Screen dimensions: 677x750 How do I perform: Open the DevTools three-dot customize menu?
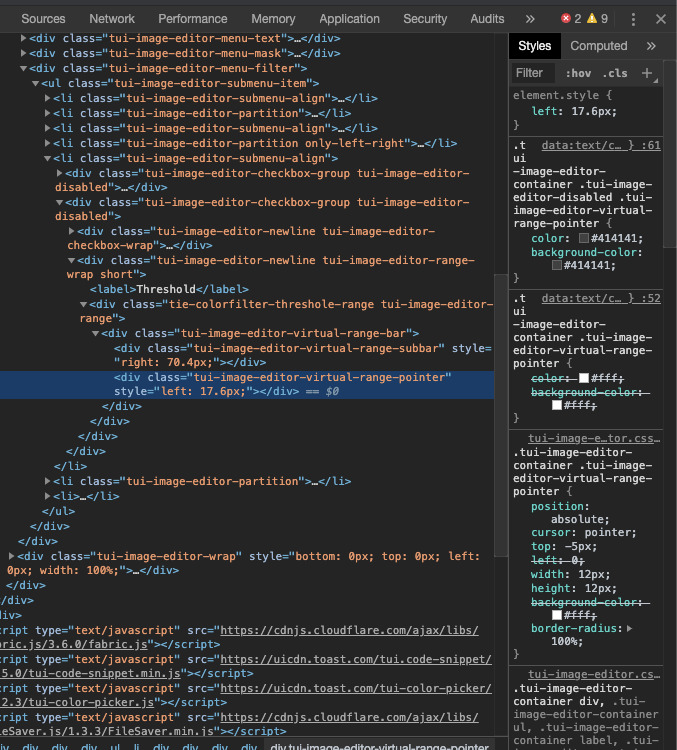coord(633,19)
